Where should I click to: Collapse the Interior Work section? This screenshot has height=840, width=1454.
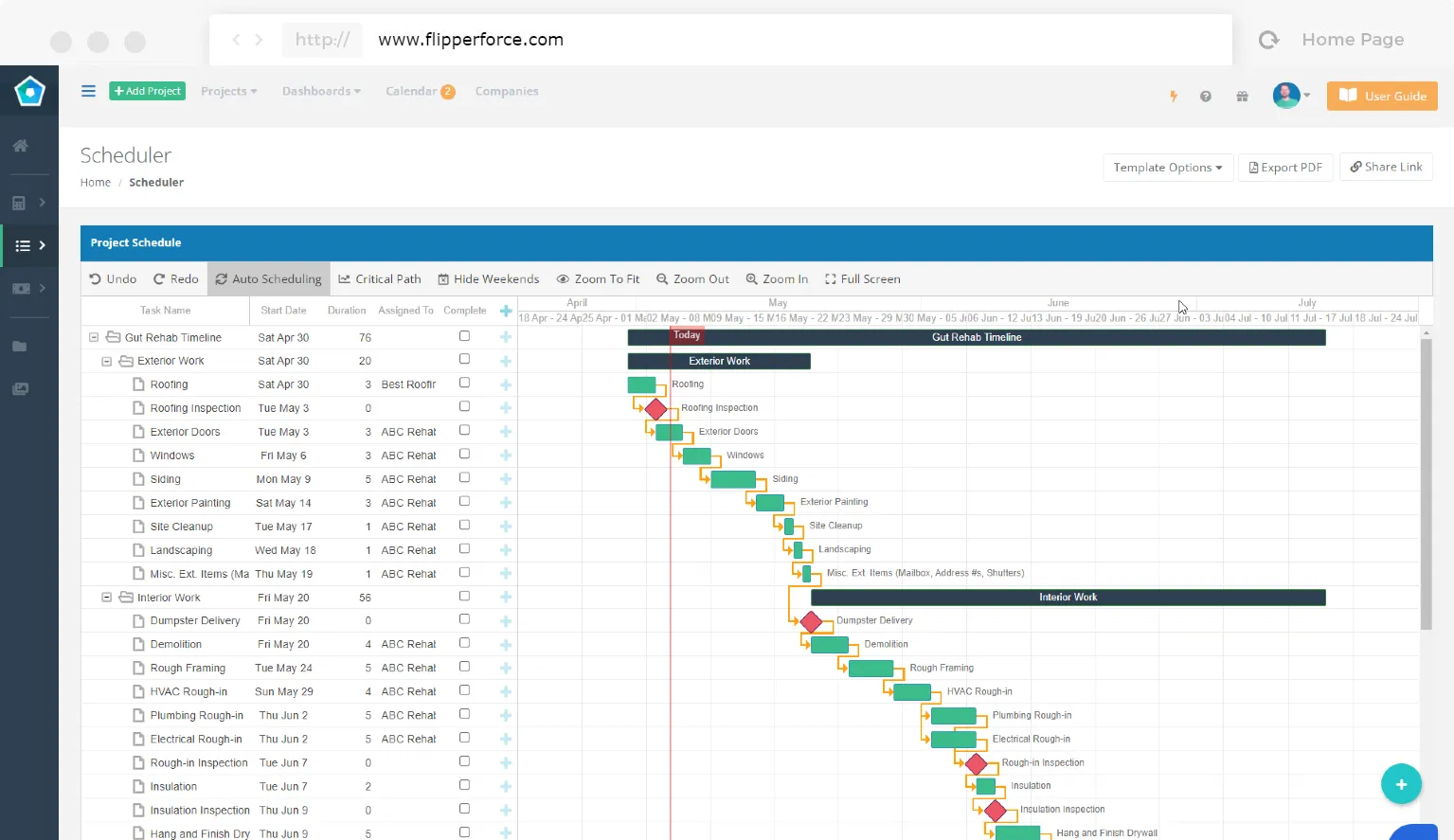tap(106, 597)
